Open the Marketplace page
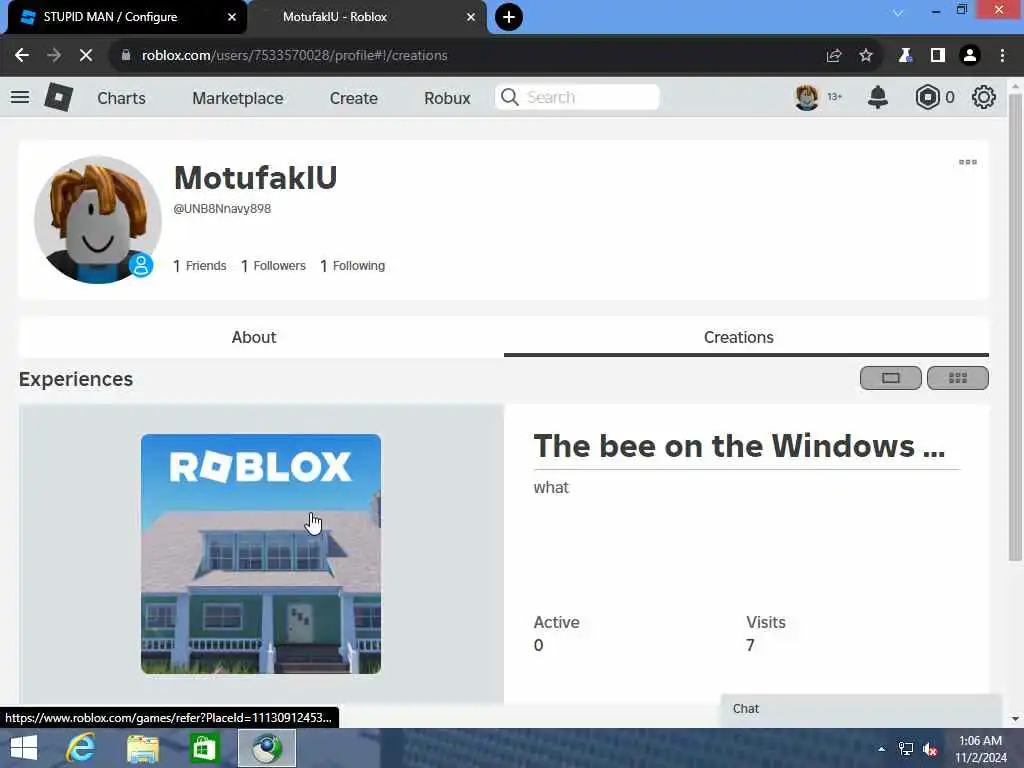The image size is (1024, 768). point(238,98)
